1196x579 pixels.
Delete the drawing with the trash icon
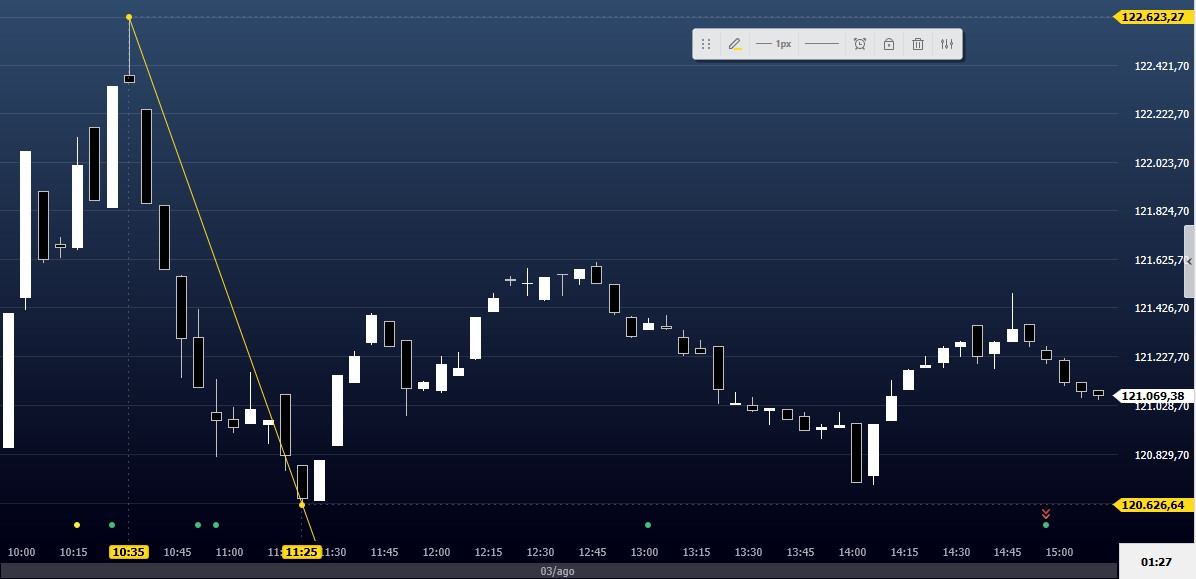click(x=918, y=44)
